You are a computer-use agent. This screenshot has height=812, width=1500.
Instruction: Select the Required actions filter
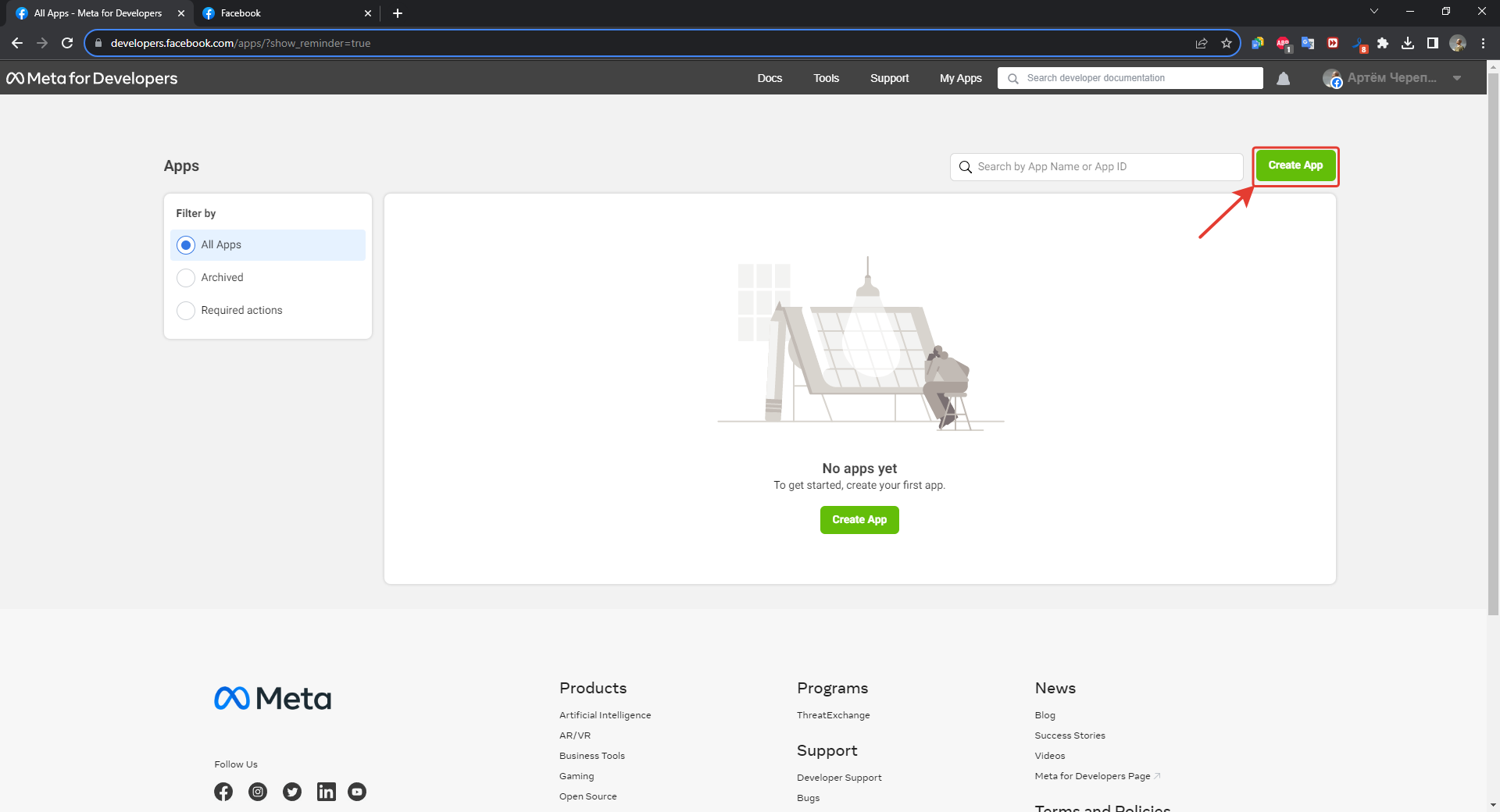point(186,311)
